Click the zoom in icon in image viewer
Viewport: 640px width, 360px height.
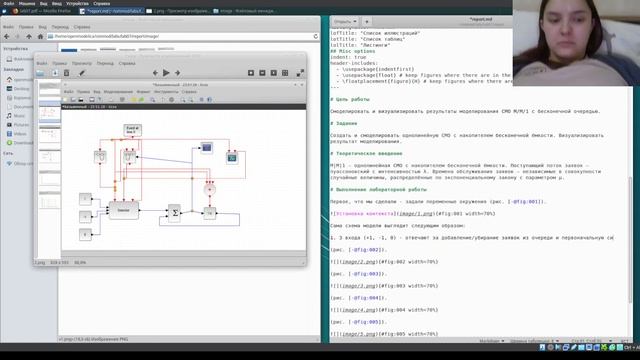pyautogui.click(x=251, y=73)
